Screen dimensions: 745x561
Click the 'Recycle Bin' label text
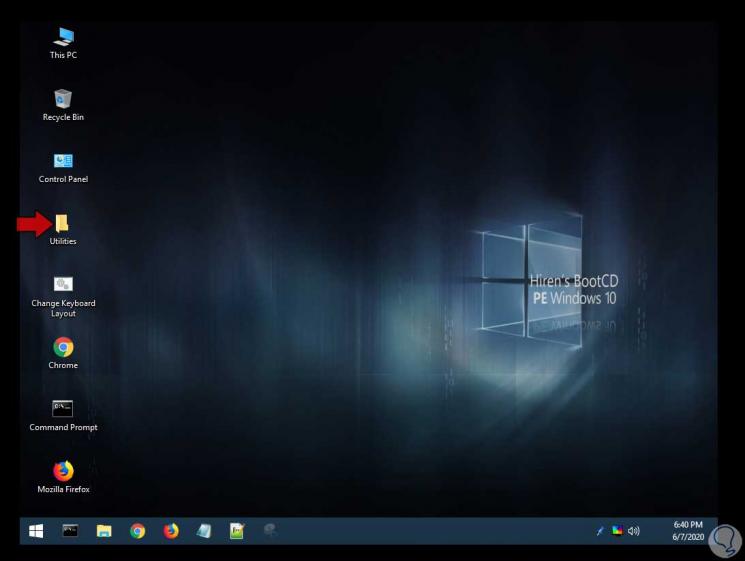[x=63, y=117]
